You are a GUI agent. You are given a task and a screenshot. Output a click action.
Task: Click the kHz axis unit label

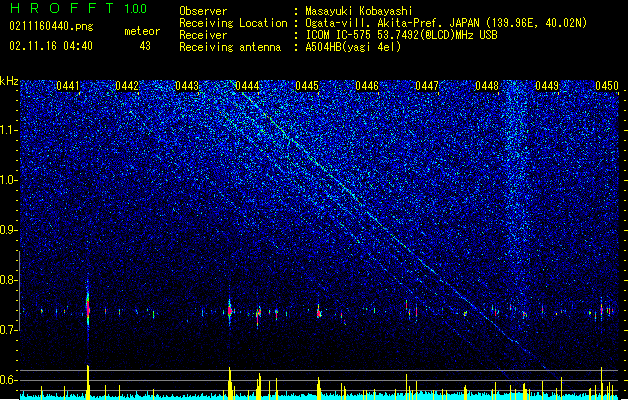pyautogui.click(x=9, y=81)
